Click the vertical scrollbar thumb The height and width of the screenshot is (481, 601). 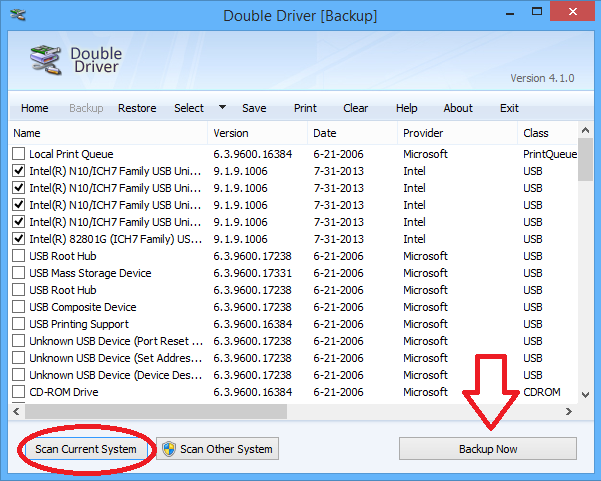pyautogui.click(x=585, y=159)
